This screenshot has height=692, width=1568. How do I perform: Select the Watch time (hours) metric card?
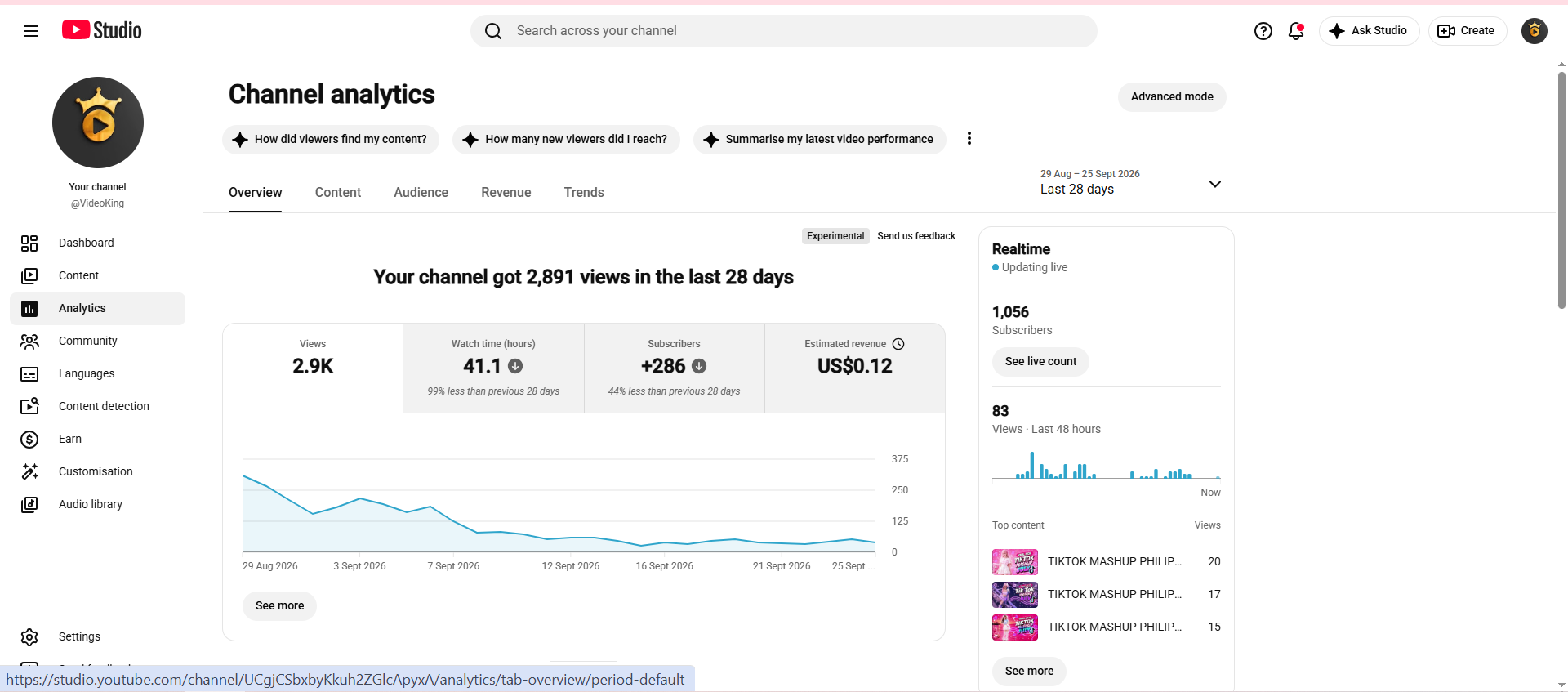(493, 368)
